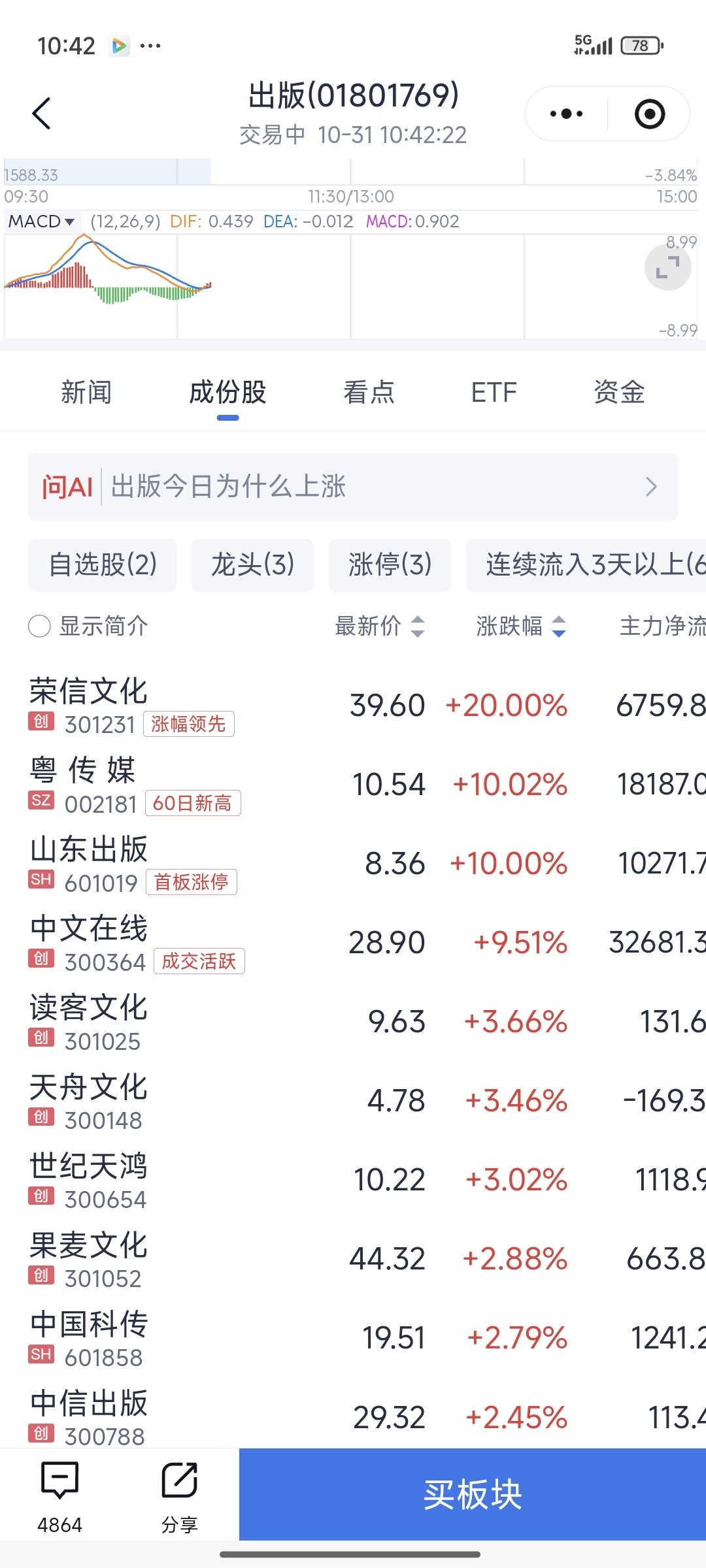Enable the 显示简介 radio option
Screen dimensions: 706x1568
click(40, 626)
